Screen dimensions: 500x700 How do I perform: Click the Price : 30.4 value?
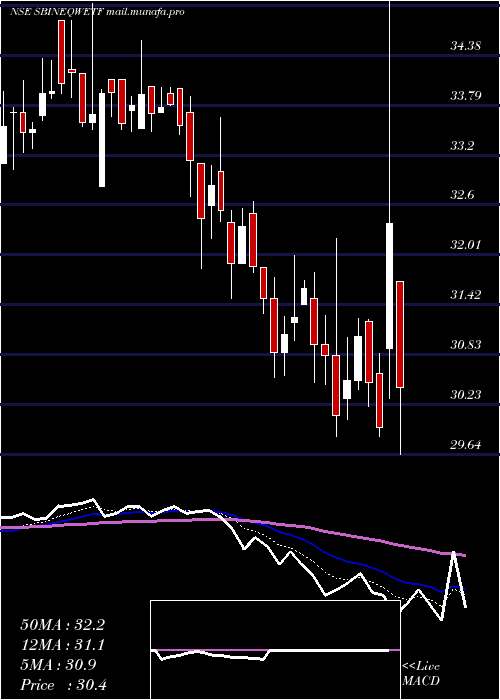click(62, 685)
